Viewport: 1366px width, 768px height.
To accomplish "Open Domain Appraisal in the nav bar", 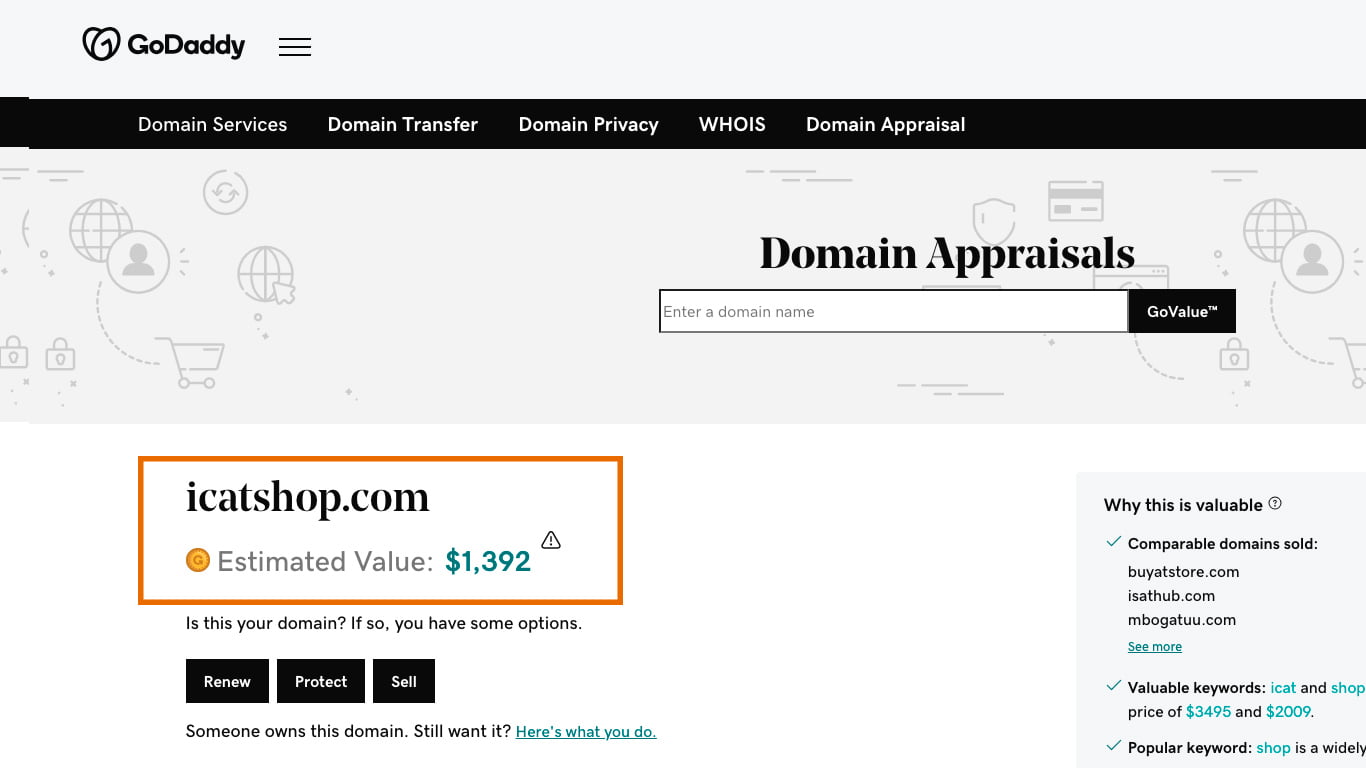I will click(x=885, y=125).
